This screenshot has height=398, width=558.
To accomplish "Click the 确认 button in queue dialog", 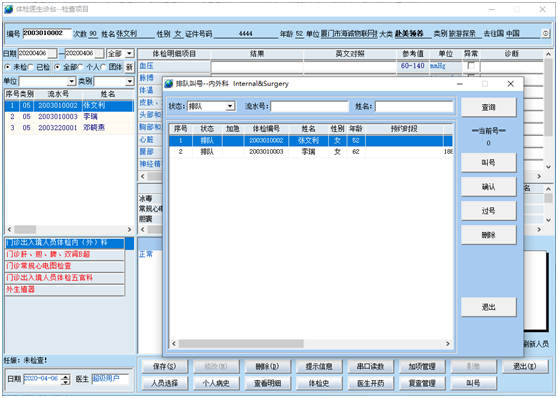I will (x=489, y=187).
